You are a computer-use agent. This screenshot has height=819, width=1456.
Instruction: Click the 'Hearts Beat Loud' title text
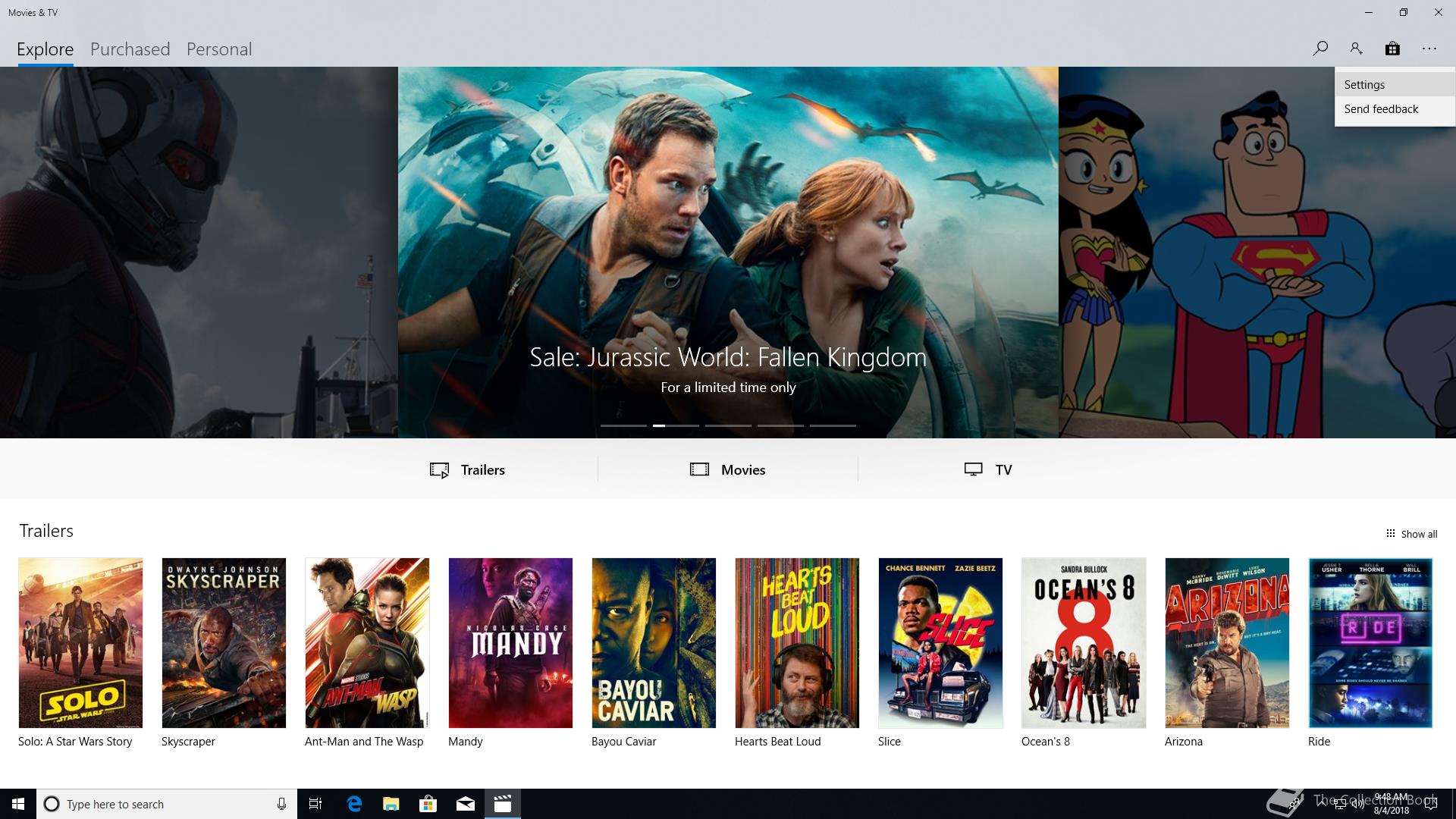(778, 742)
